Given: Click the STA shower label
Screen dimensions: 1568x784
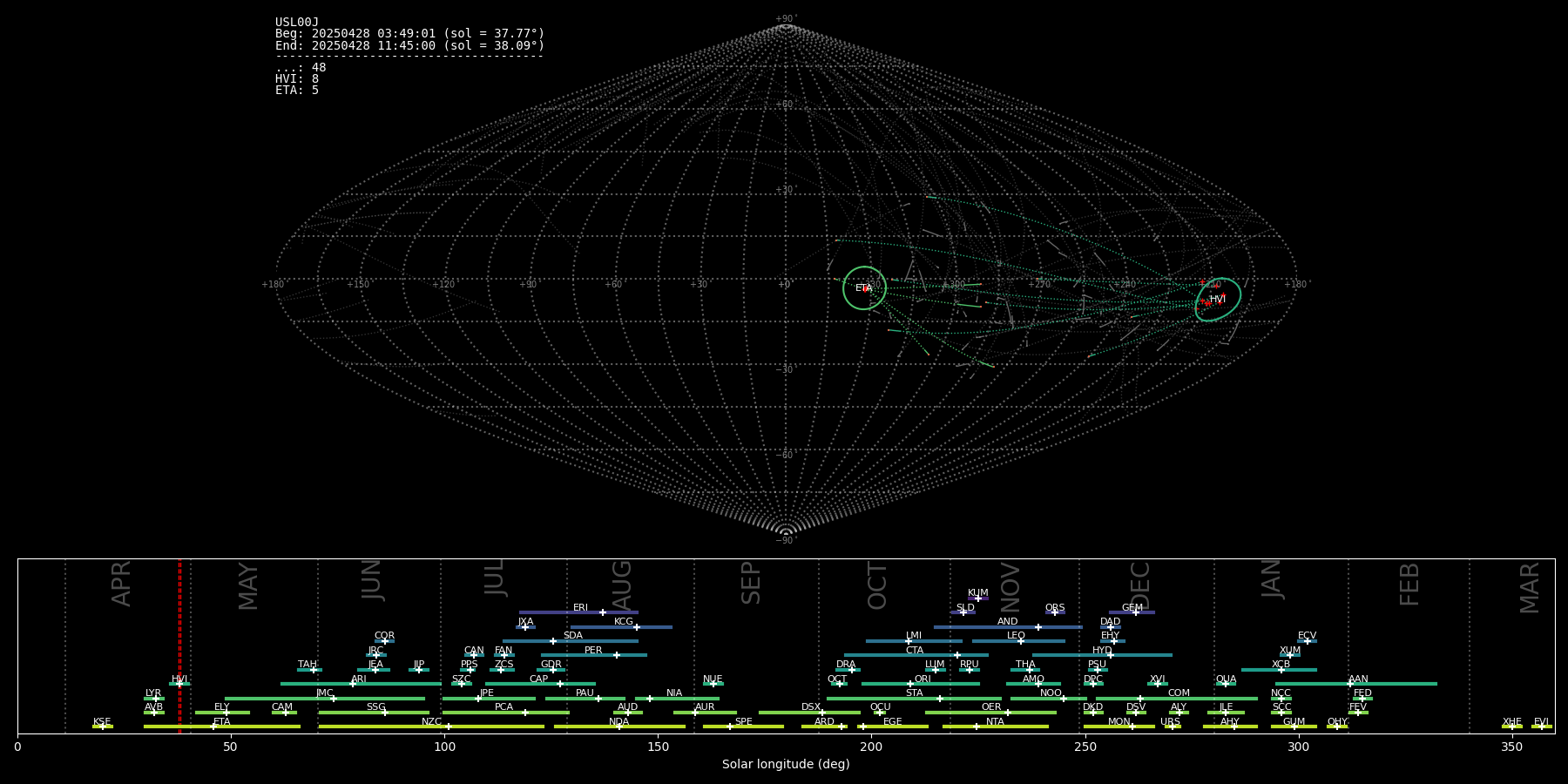Looking at the screenshot, I should pos(914,693).
